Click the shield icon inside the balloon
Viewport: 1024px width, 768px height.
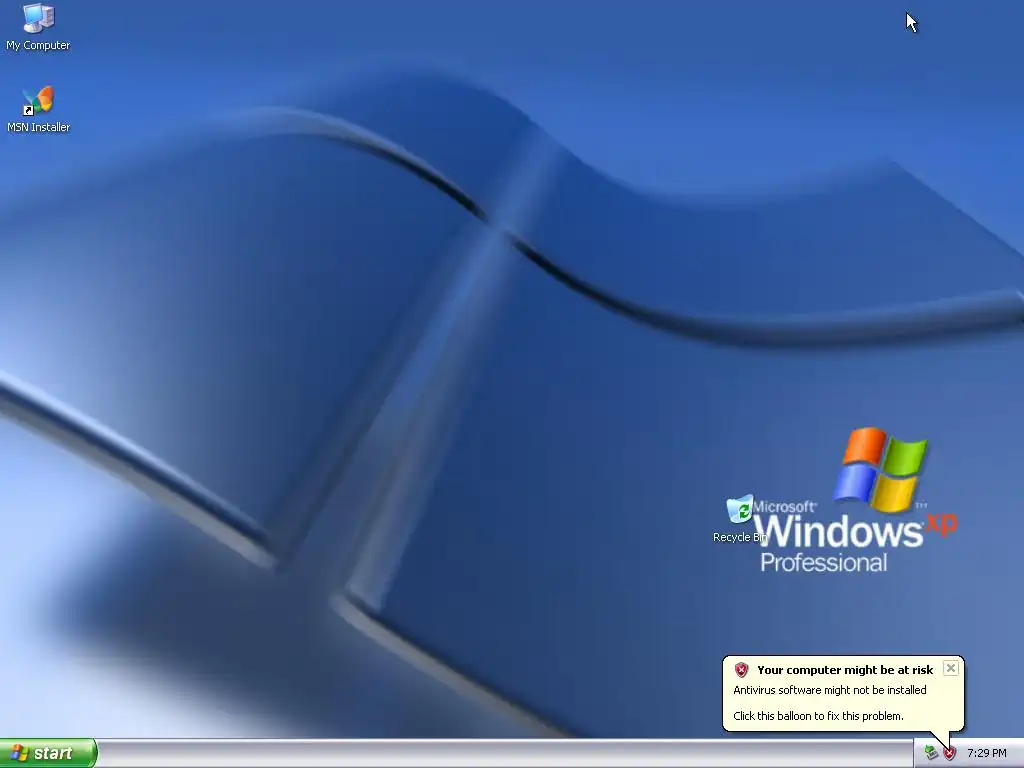click(x=741, y=669)
